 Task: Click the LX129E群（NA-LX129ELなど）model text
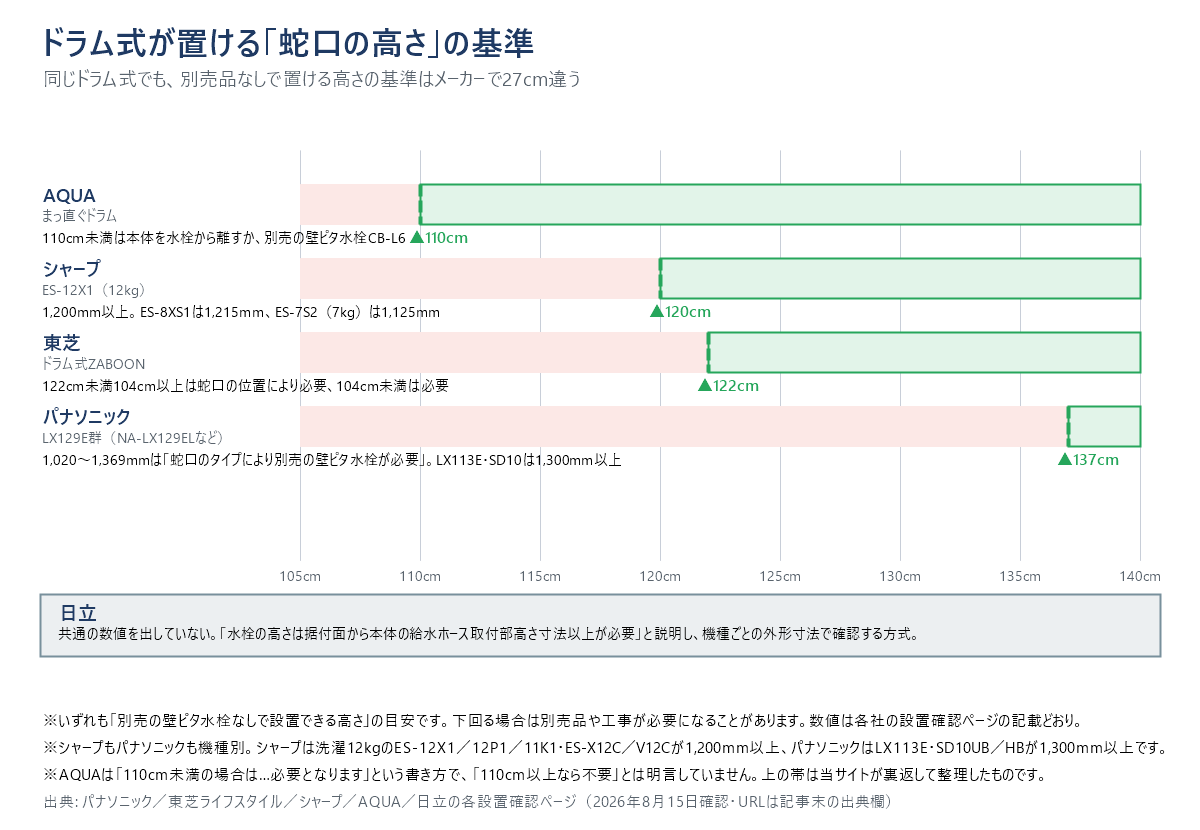(x=133, y=438)
